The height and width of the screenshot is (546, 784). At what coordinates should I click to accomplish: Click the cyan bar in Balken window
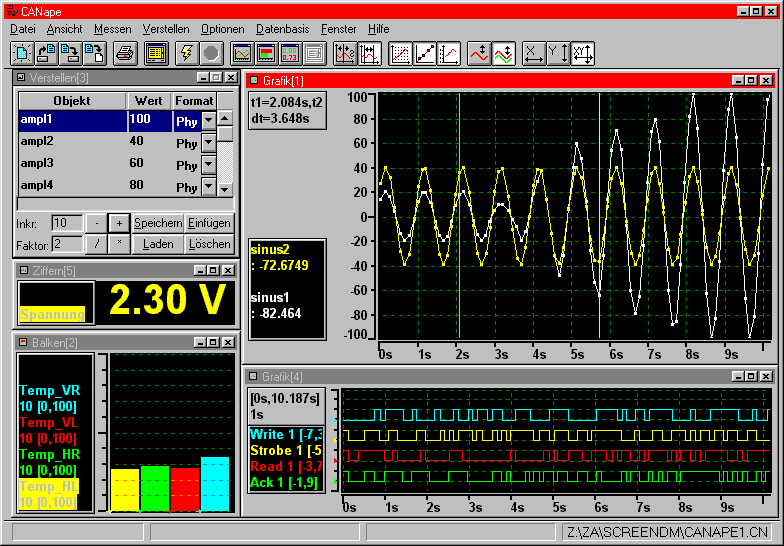click(215, 484)
